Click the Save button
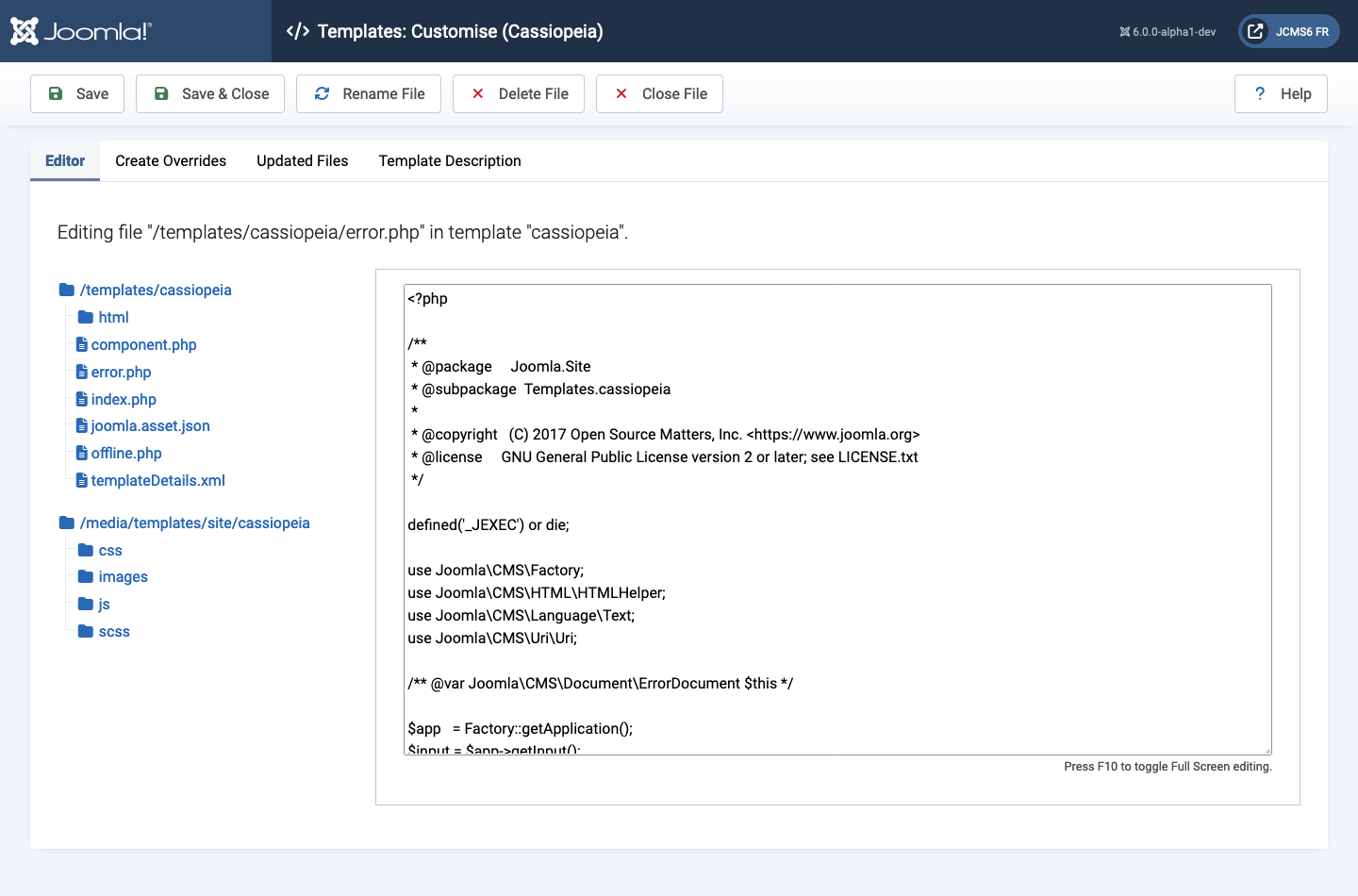This screenshot has height=896, width=1358. [x=77, y=93]
